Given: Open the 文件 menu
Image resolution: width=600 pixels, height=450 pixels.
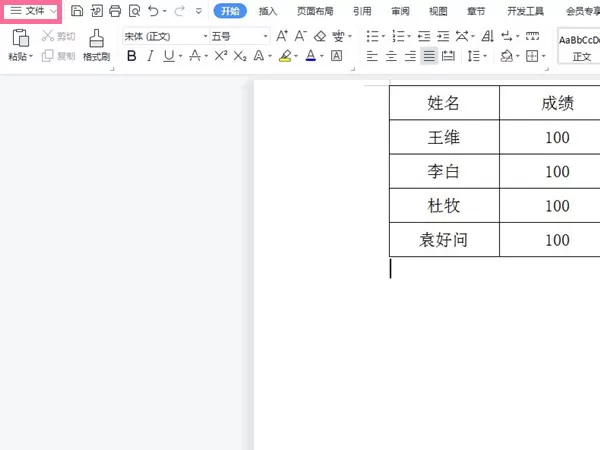Looking at the screenshot, I should point(31,11).
